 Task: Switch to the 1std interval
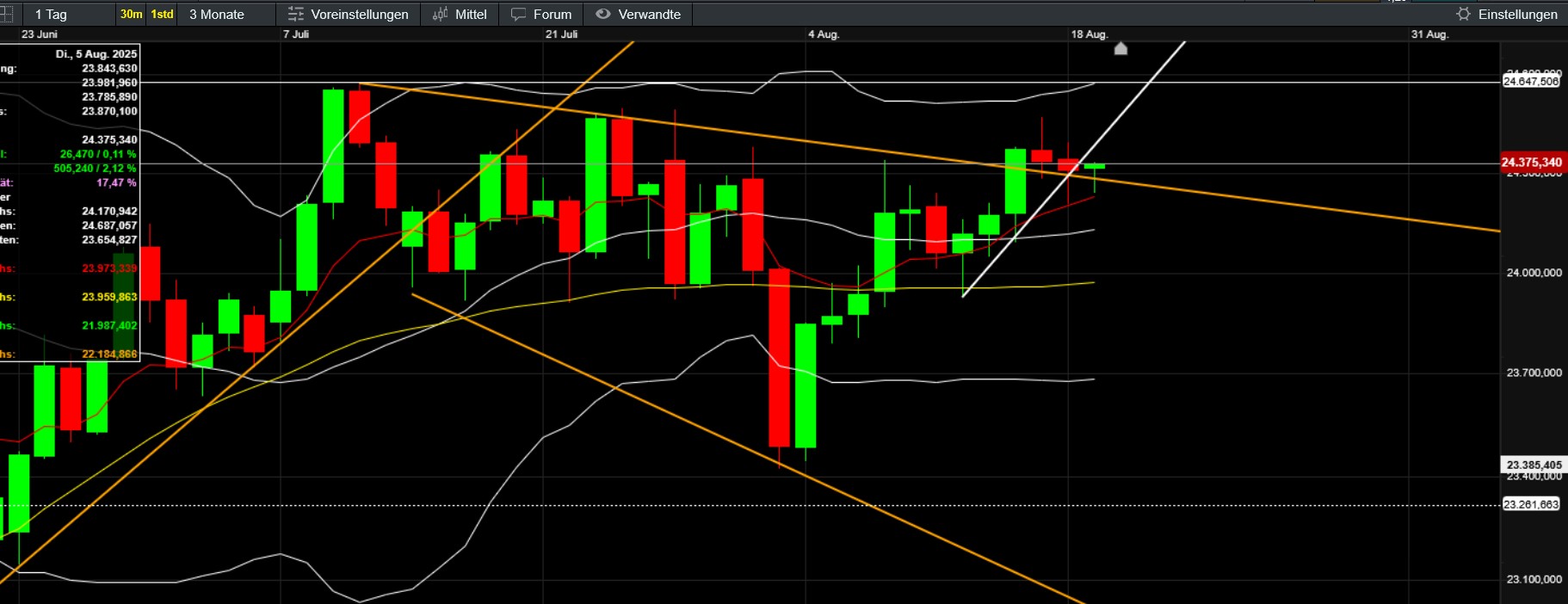(x=162, y=14)
